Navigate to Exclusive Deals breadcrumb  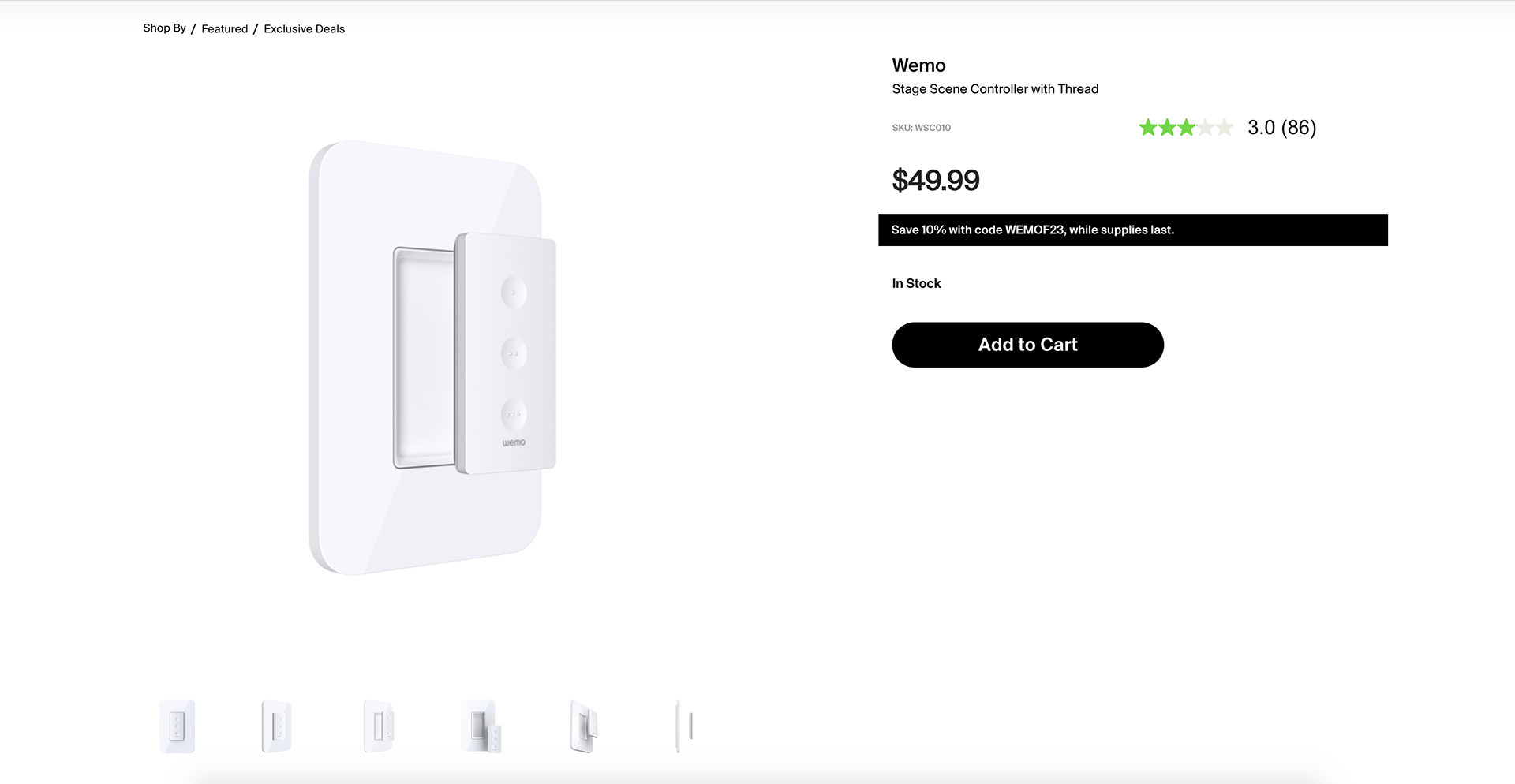click(x=305, y=29)
